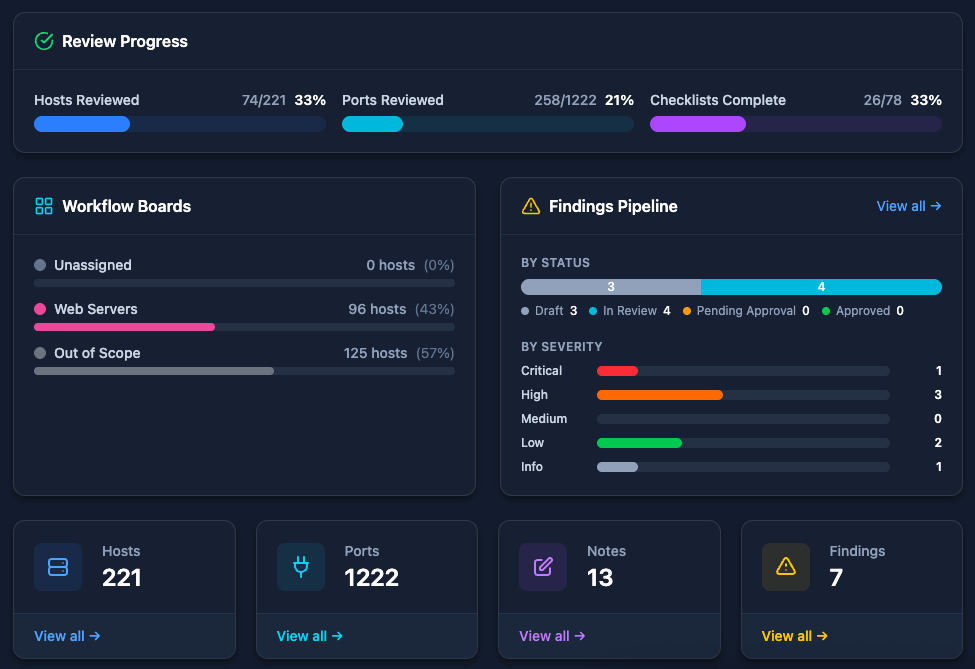Open View all in the Findings Pipeline

click(907, 206)
